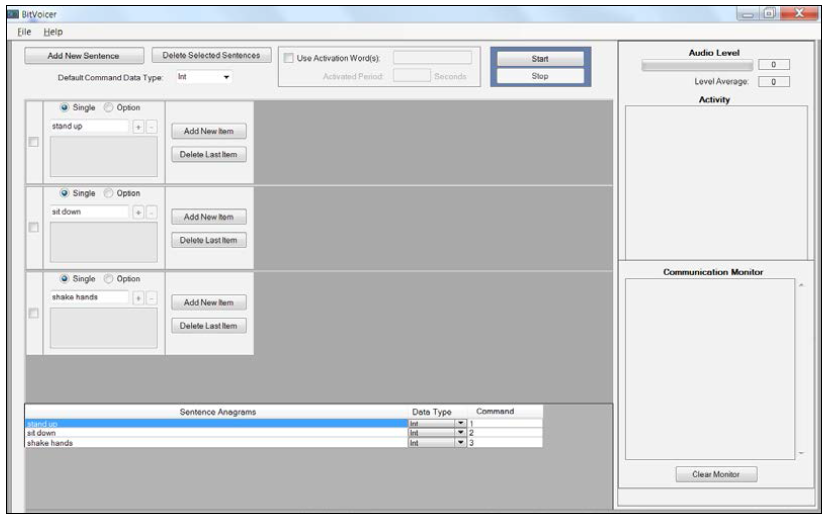Click Add New Item for 'shake hands'
The image size is (831, 526).
point(209,302)
